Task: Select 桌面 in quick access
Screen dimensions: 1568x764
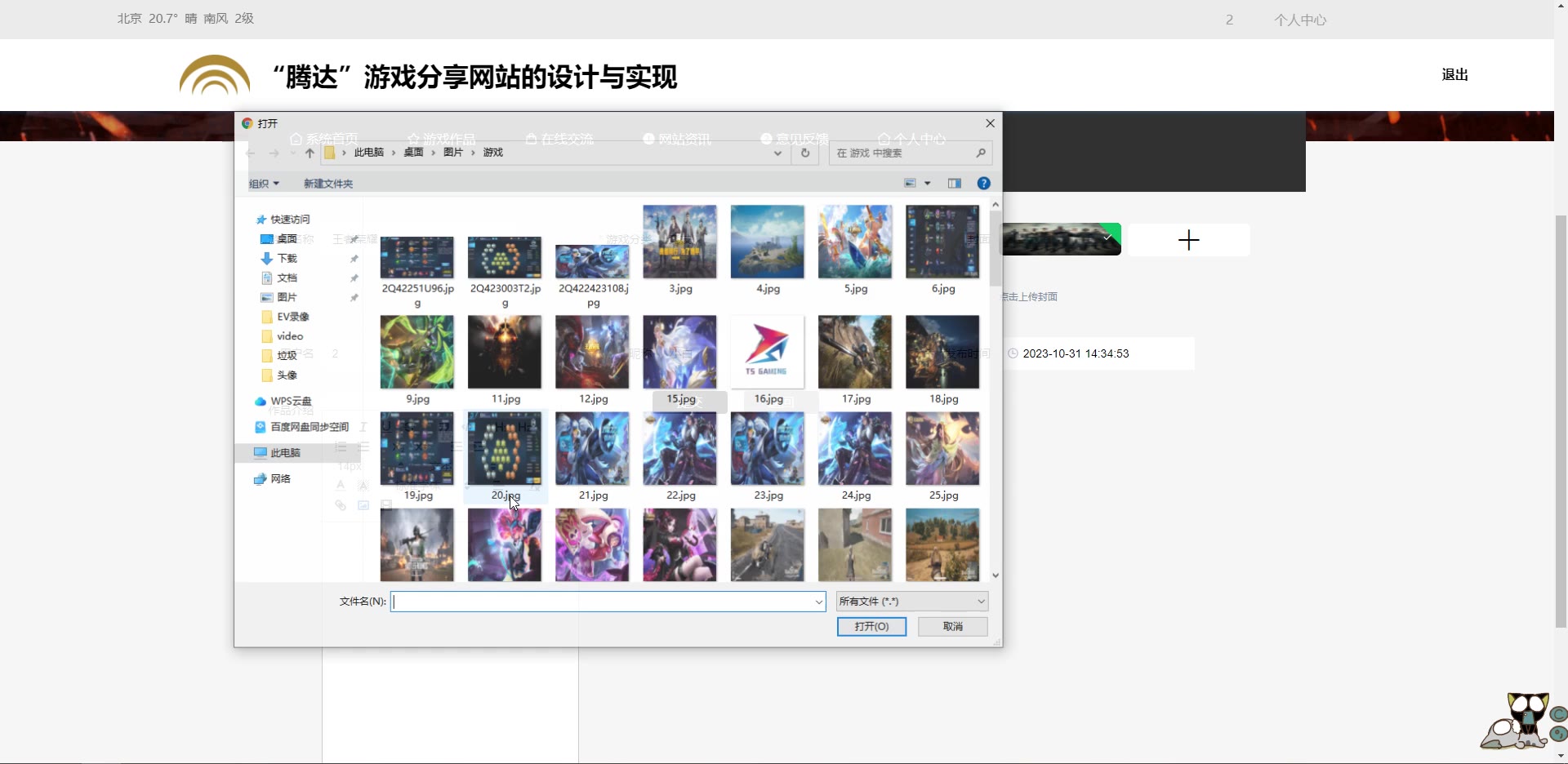Action: (x=278, y=239)
